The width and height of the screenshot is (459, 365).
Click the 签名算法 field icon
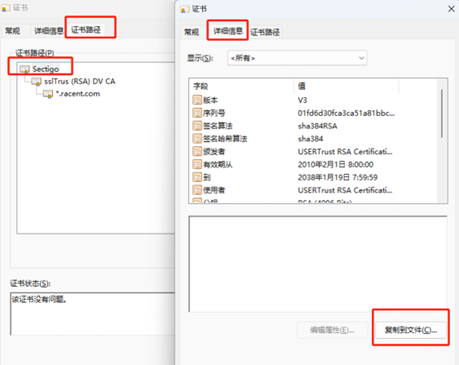197,126
